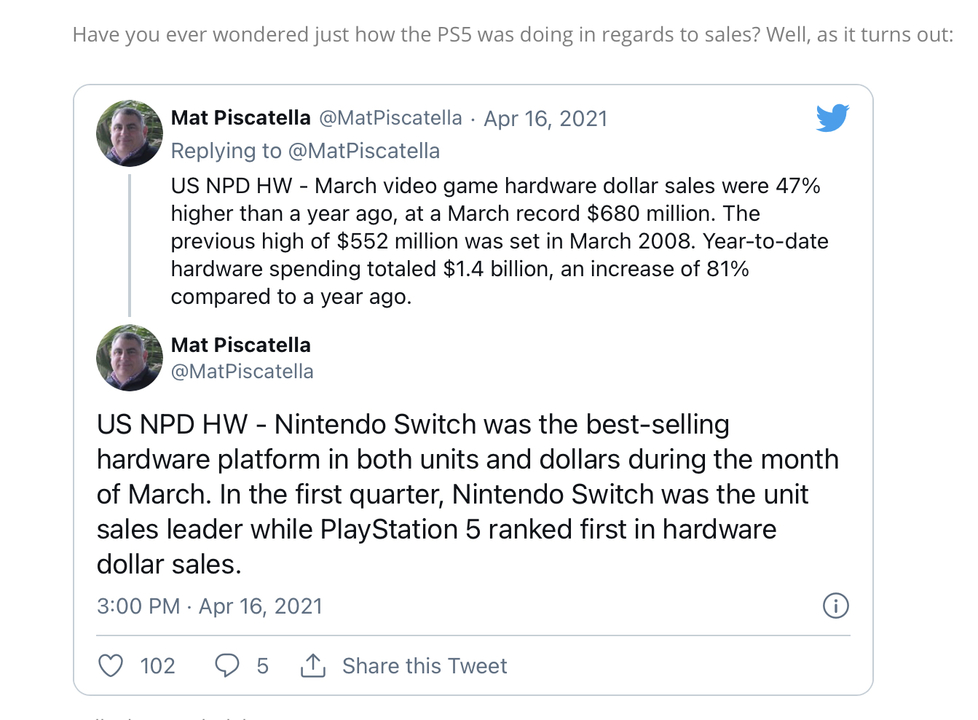Open the Apr 16, 2021 header date link
Viewport: 978px width, 720px height.
(545, 118)
